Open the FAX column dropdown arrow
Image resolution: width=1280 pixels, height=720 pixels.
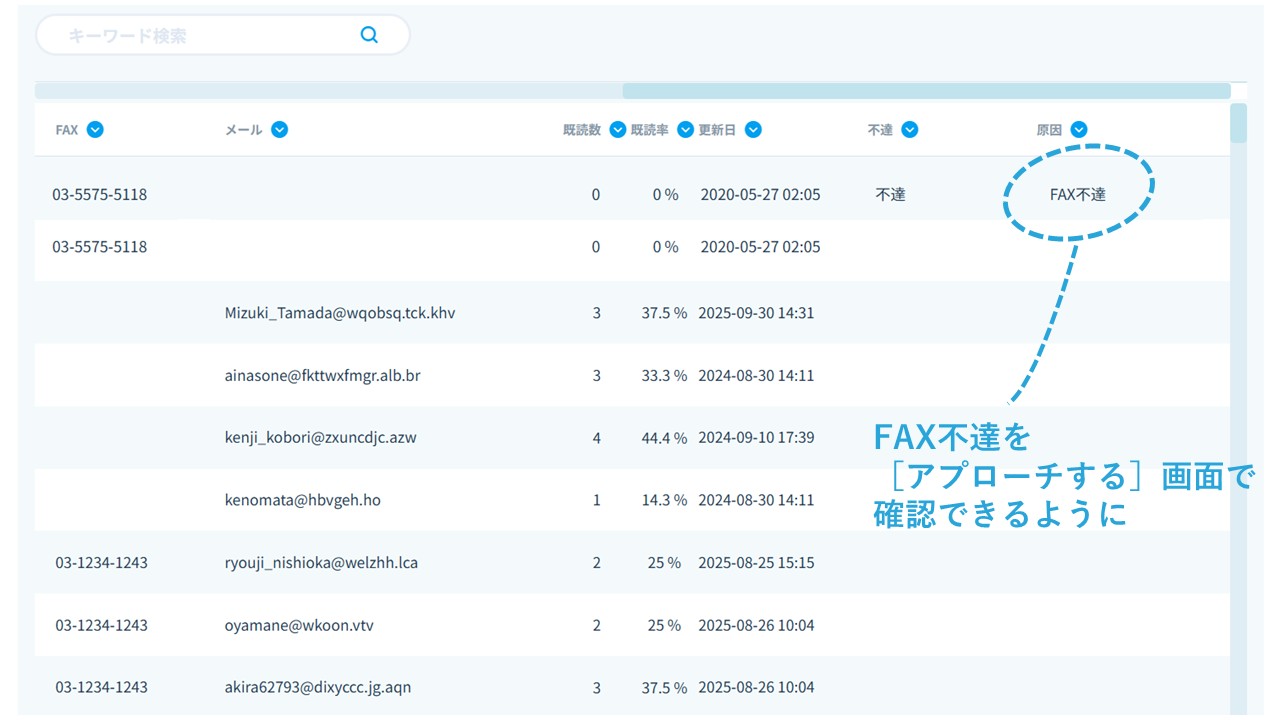pos(95,129)
